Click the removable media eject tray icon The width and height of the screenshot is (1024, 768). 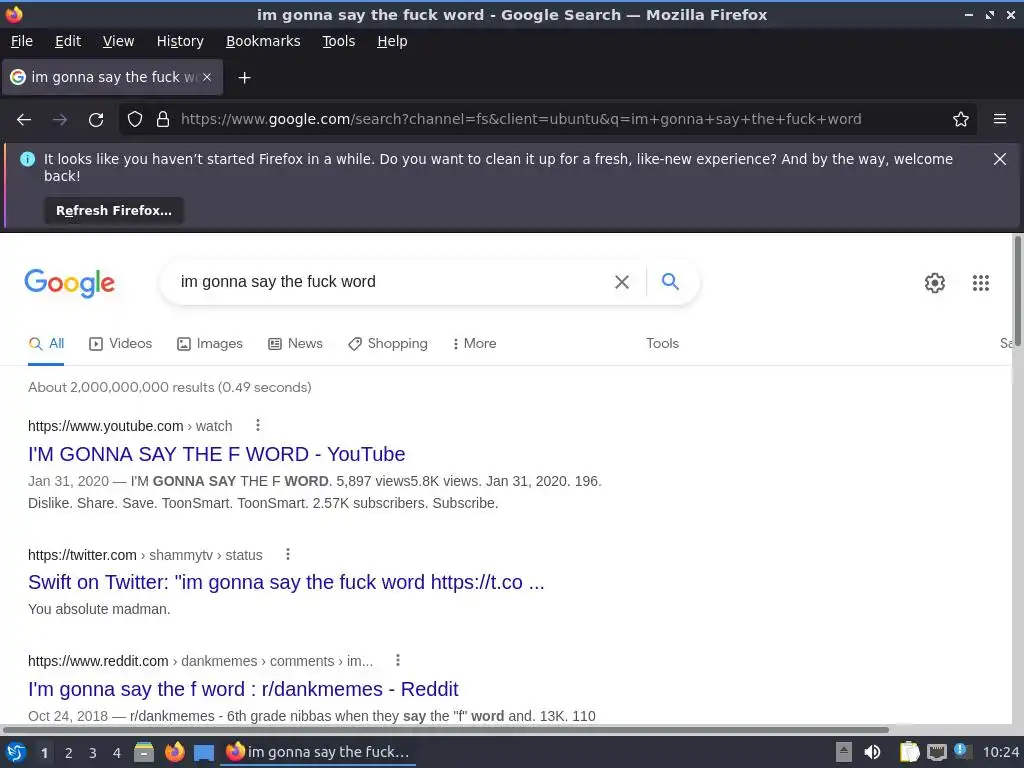point(844,752)
